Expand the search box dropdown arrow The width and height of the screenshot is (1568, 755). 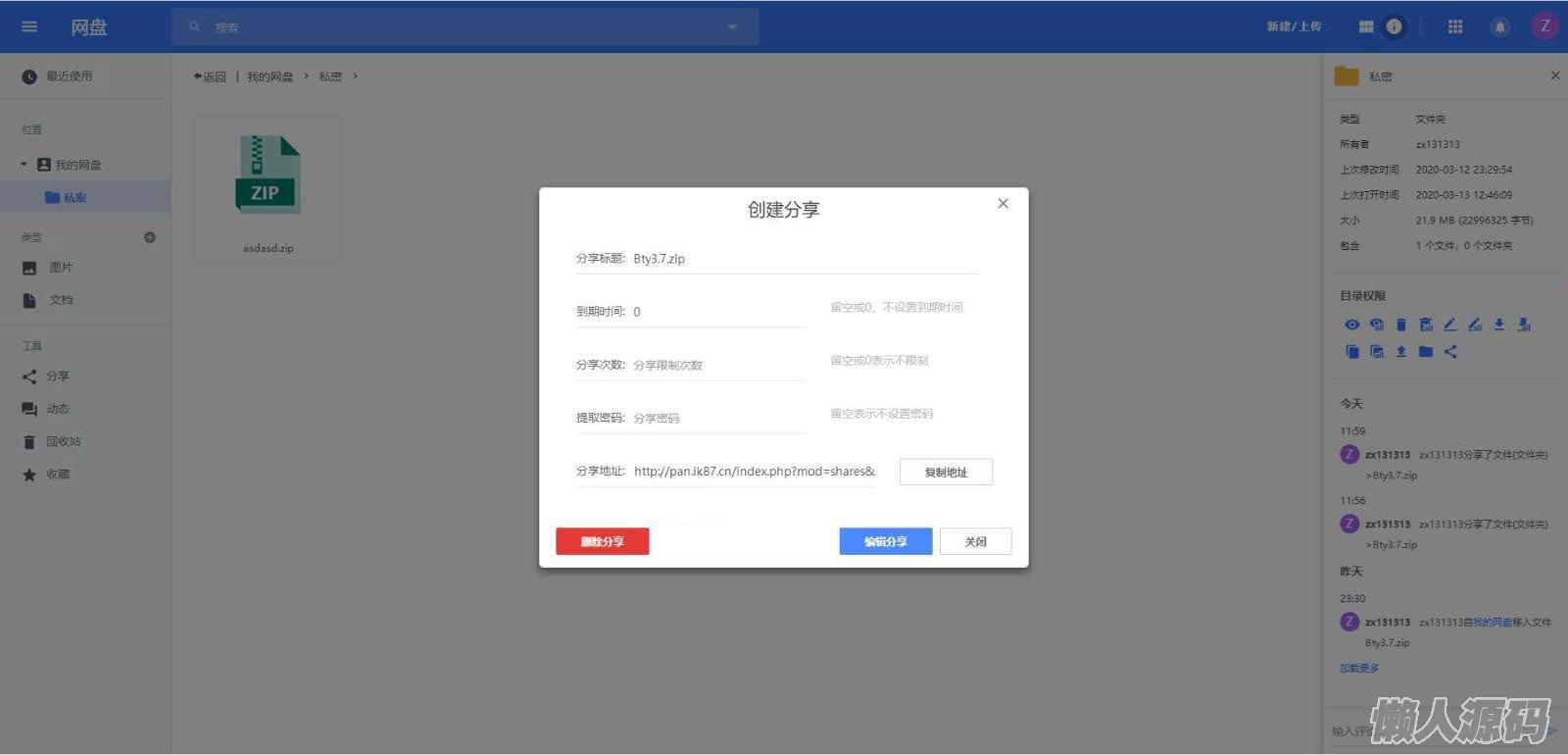(x=732, y=27)
